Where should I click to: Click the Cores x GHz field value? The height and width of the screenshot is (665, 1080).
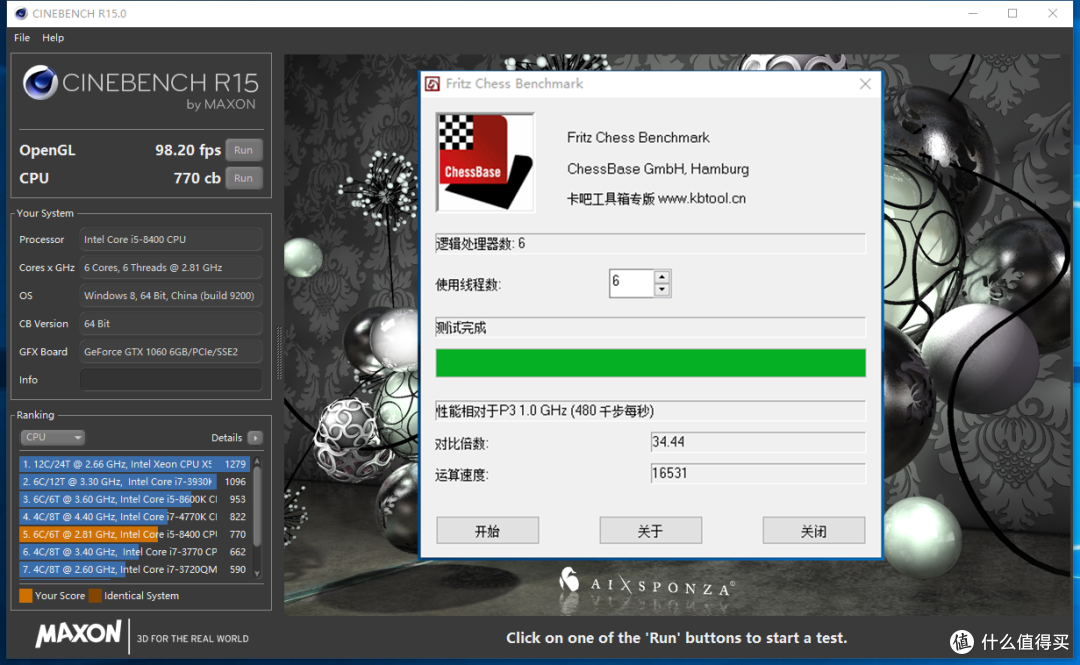pyautogui.click(x=170, y=267)
